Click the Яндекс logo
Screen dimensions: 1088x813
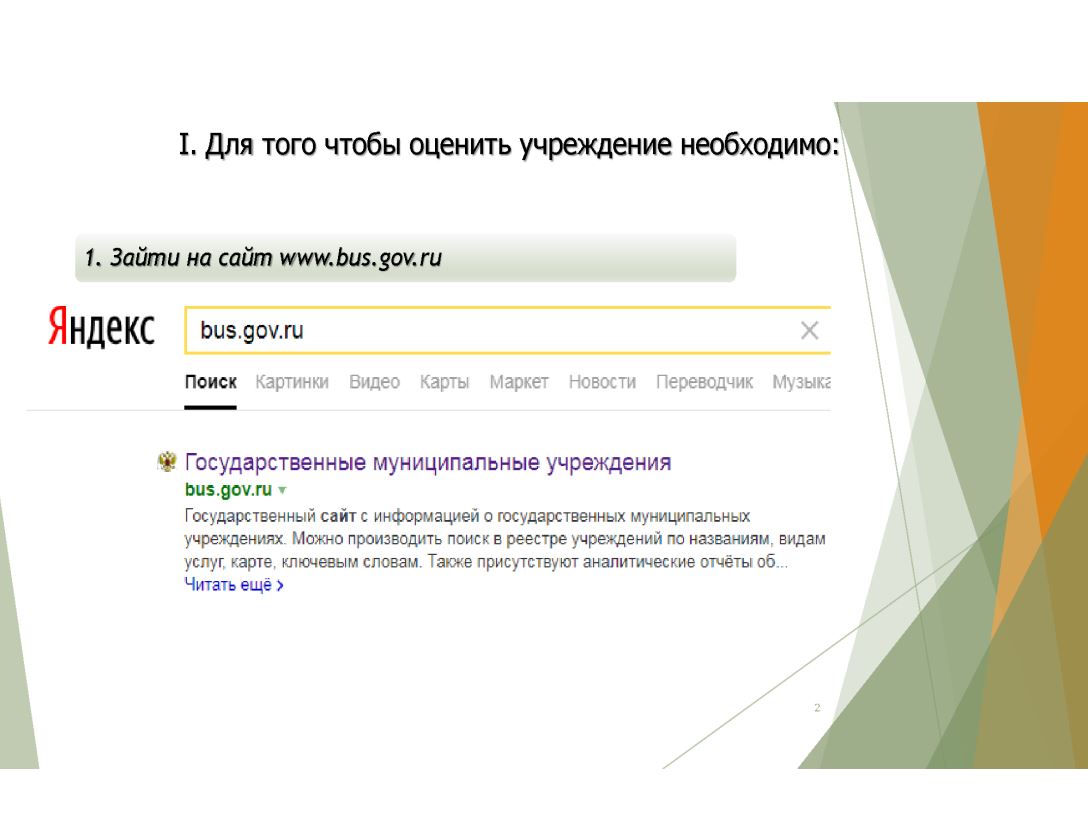point(101,327)
